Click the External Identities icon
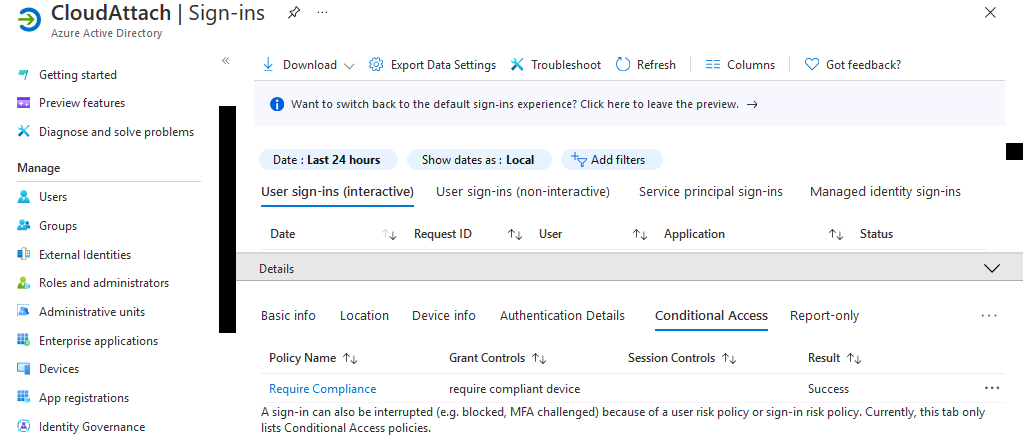 click(x=23, y=254)
